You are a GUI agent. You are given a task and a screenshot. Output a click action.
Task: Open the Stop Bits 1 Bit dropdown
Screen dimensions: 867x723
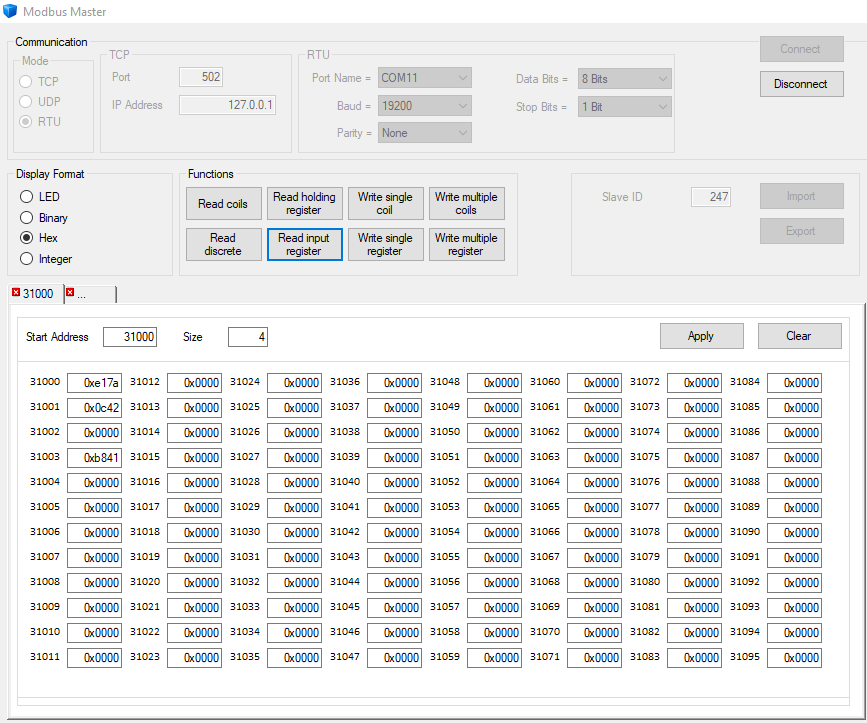[625, 107]
